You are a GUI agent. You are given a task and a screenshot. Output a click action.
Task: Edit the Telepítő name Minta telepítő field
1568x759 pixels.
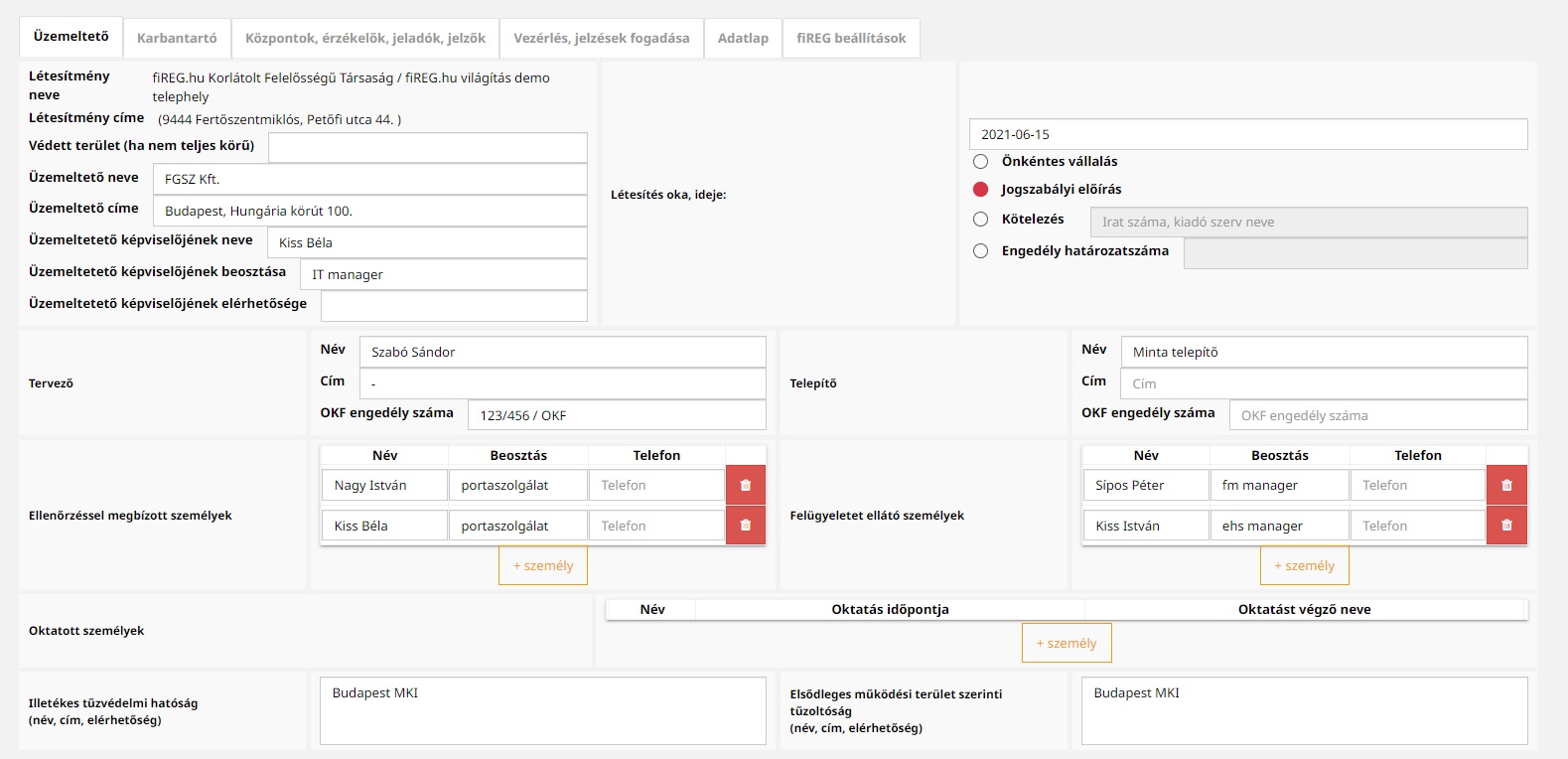[x=1325, y=353]
